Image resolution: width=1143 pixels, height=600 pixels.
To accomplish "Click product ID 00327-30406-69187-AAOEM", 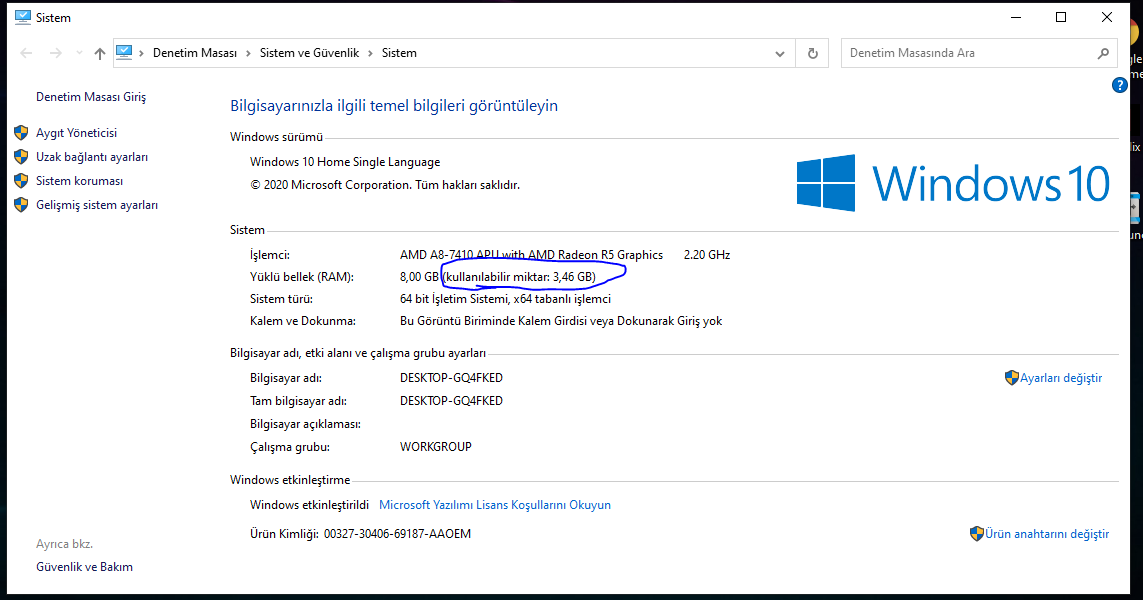I will click(397, 534).
